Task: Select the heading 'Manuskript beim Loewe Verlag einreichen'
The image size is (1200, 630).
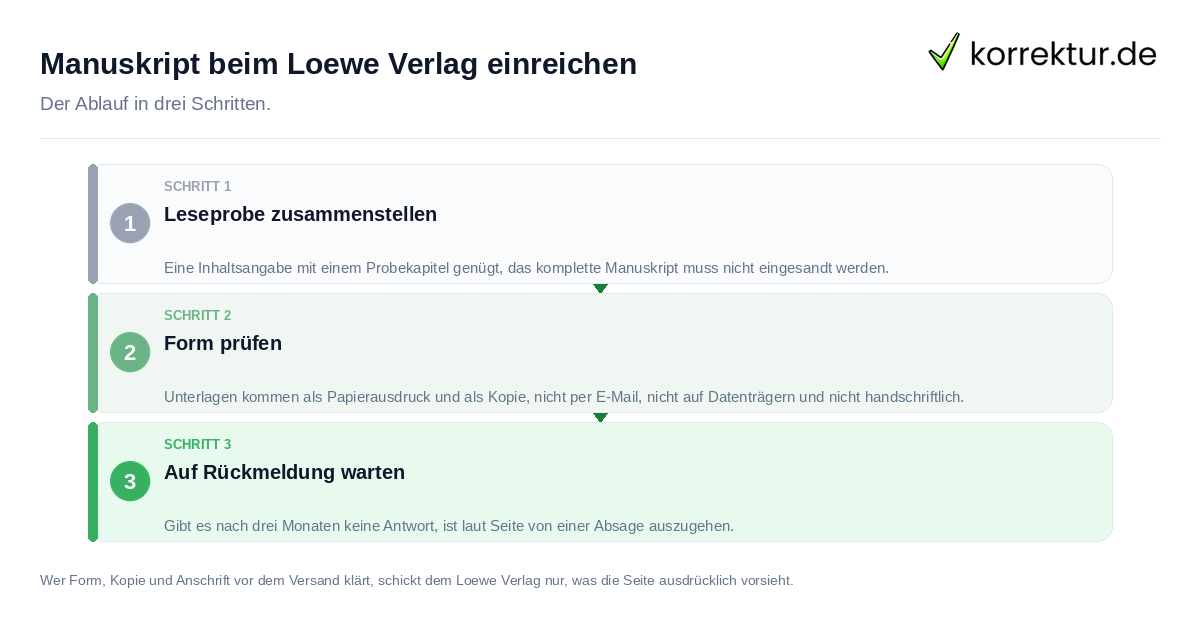Action: coord(338,64)
